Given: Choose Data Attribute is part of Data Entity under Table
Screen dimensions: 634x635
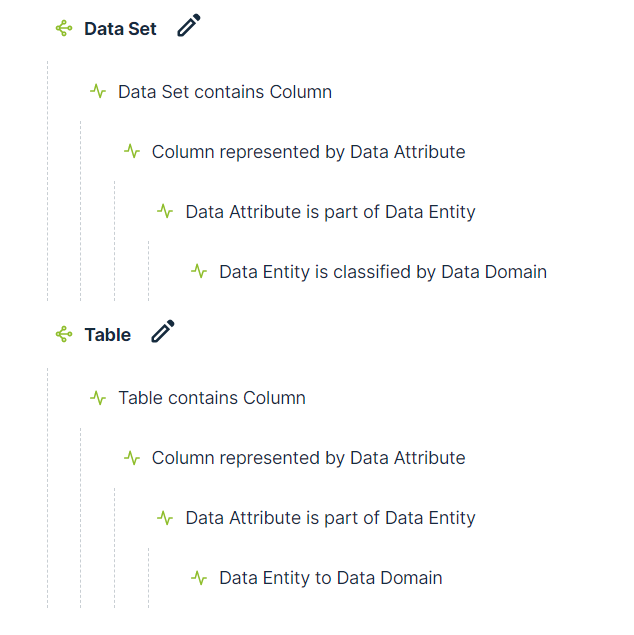Looking at the screenshot, I should click(x=330, y=518).
